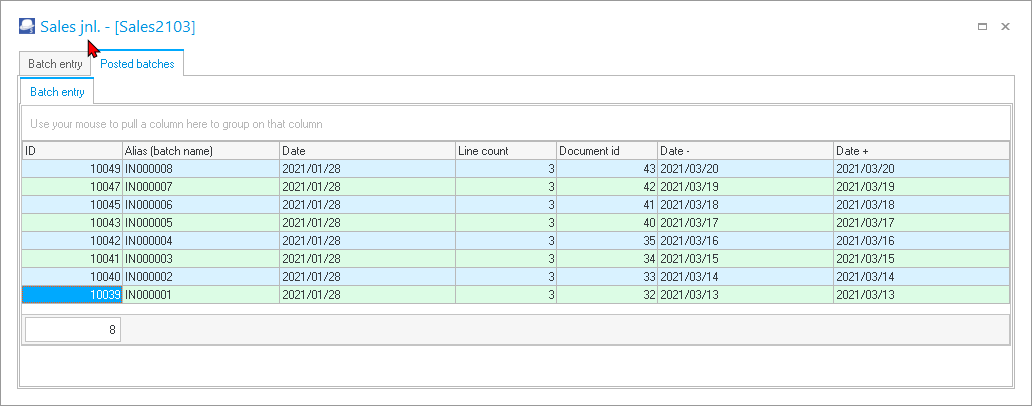Select the row with Document id 35
1032x406 pixels.
[x=606, y=240]
